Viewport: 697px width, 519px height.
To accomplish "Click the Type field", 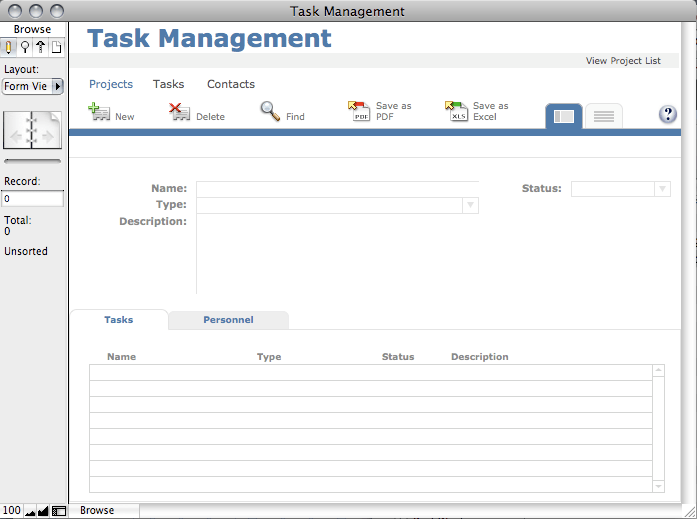I will pos(329,205).
